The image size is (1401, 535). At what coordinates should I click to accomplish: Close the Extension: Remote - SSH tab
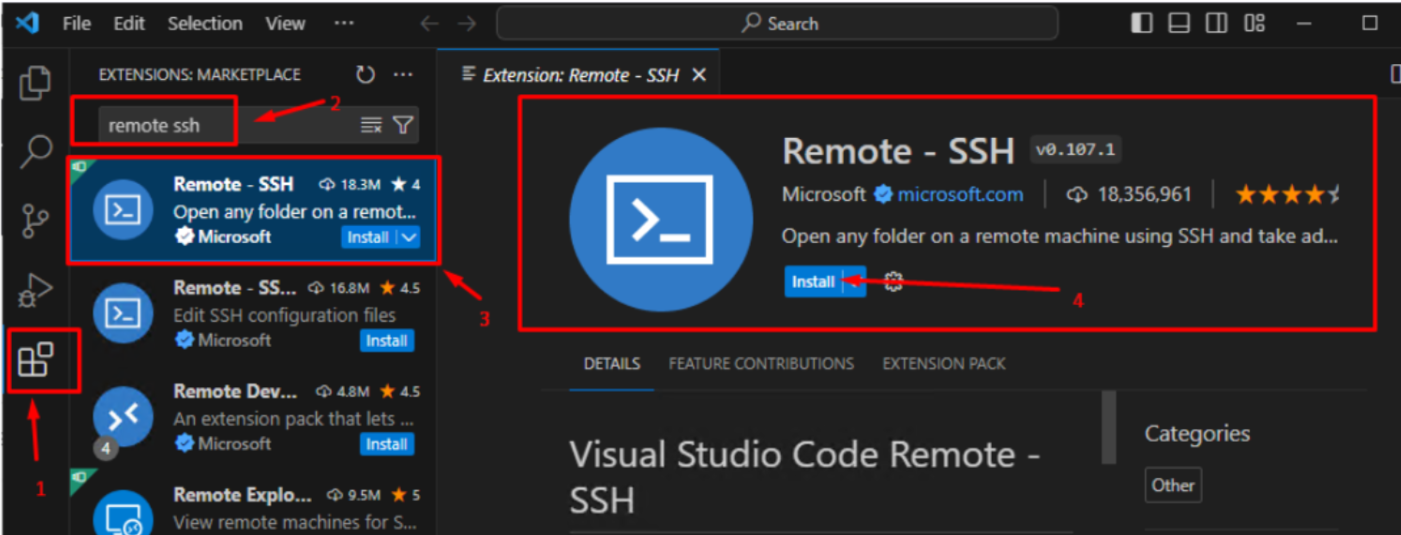pyautogui.click(x=699, y=75)
